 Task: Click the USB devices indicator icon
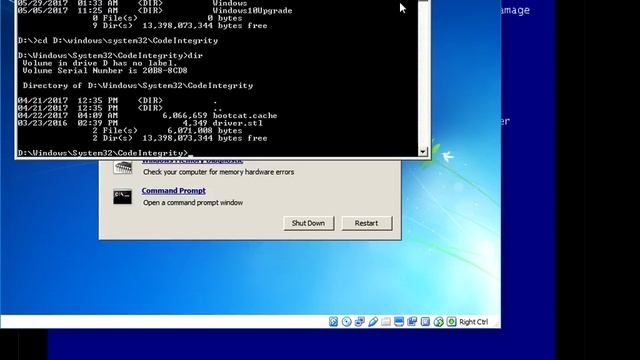[373, 322]
